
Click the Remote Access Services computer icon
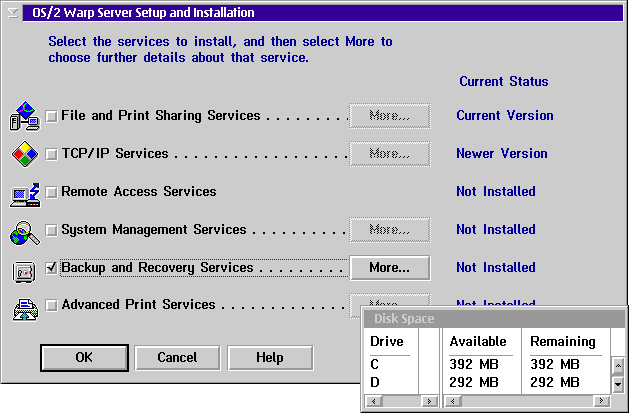coord(25,195)
